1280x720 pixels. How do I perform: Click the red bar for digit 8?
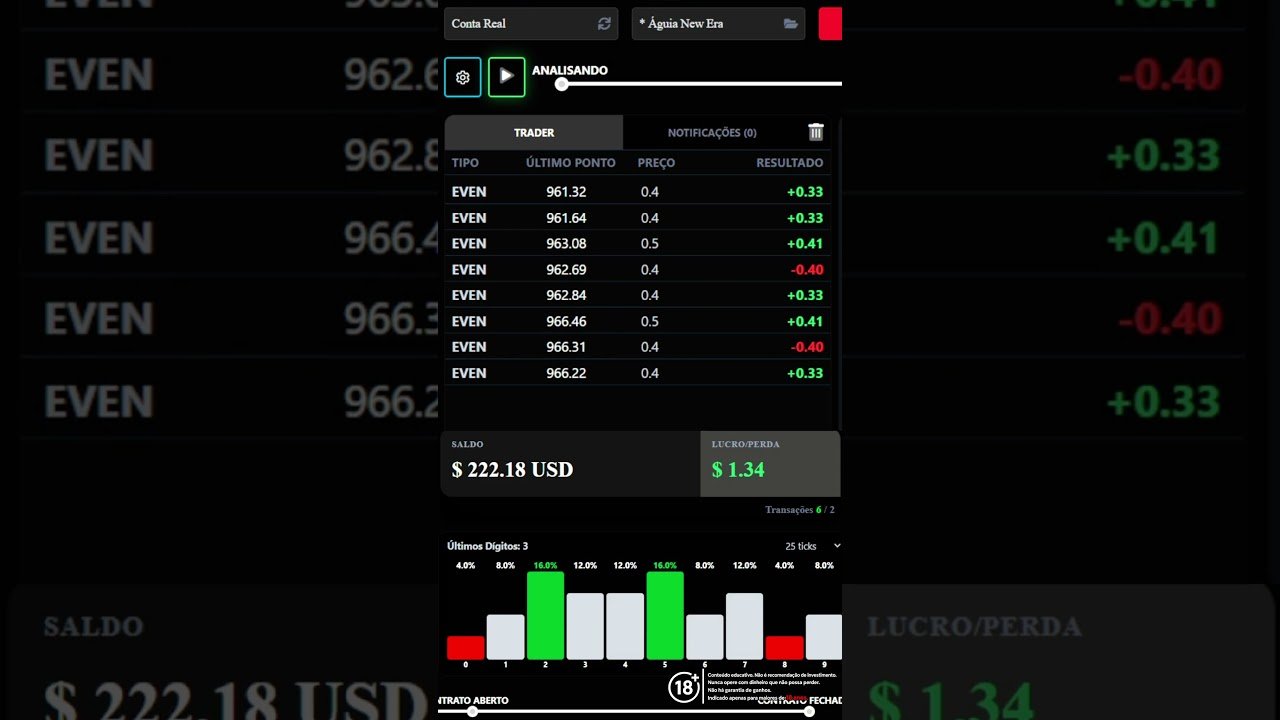(x=784, y=647)
